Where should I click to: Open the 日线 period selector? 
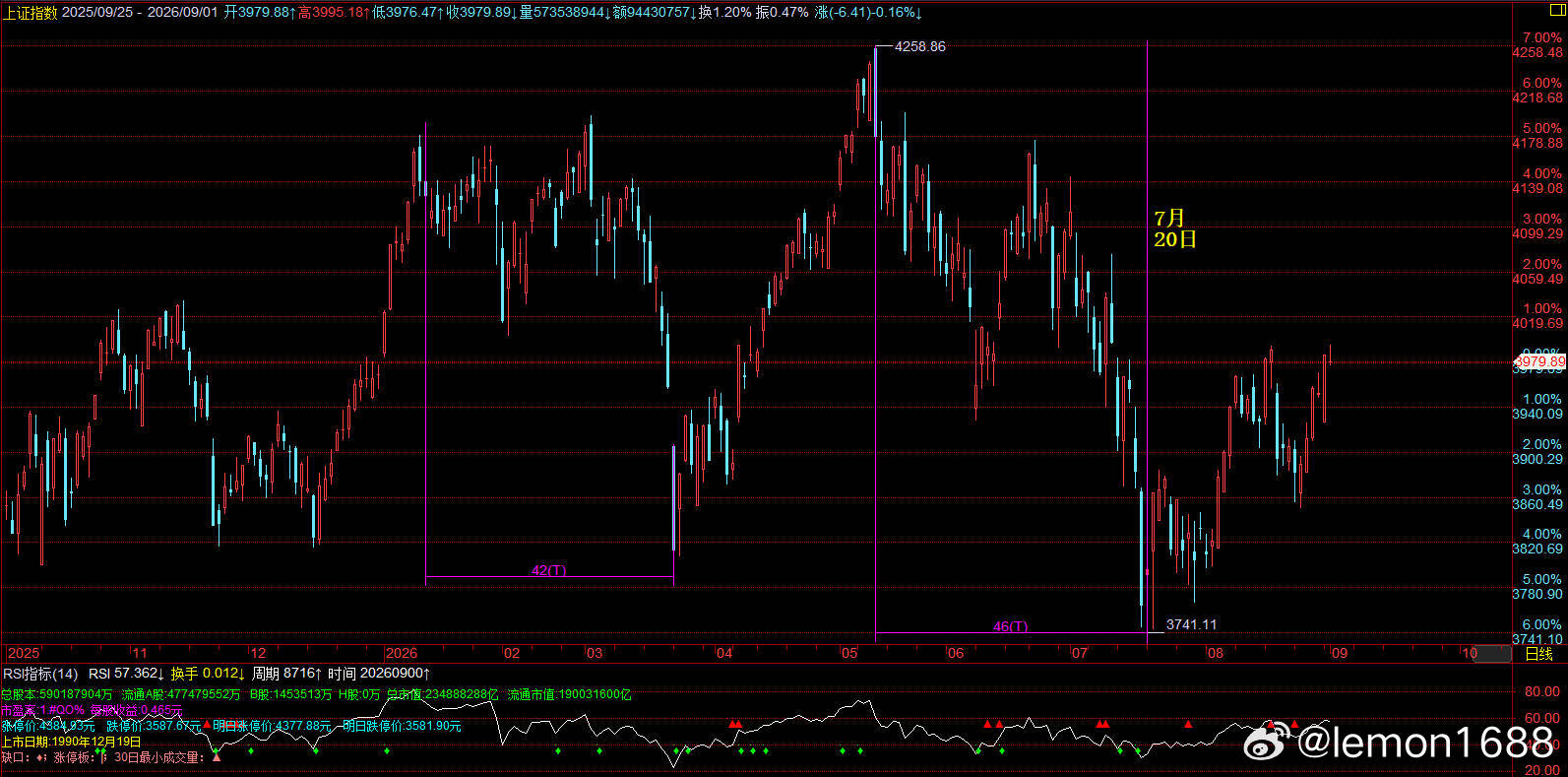coord(1538,654)
